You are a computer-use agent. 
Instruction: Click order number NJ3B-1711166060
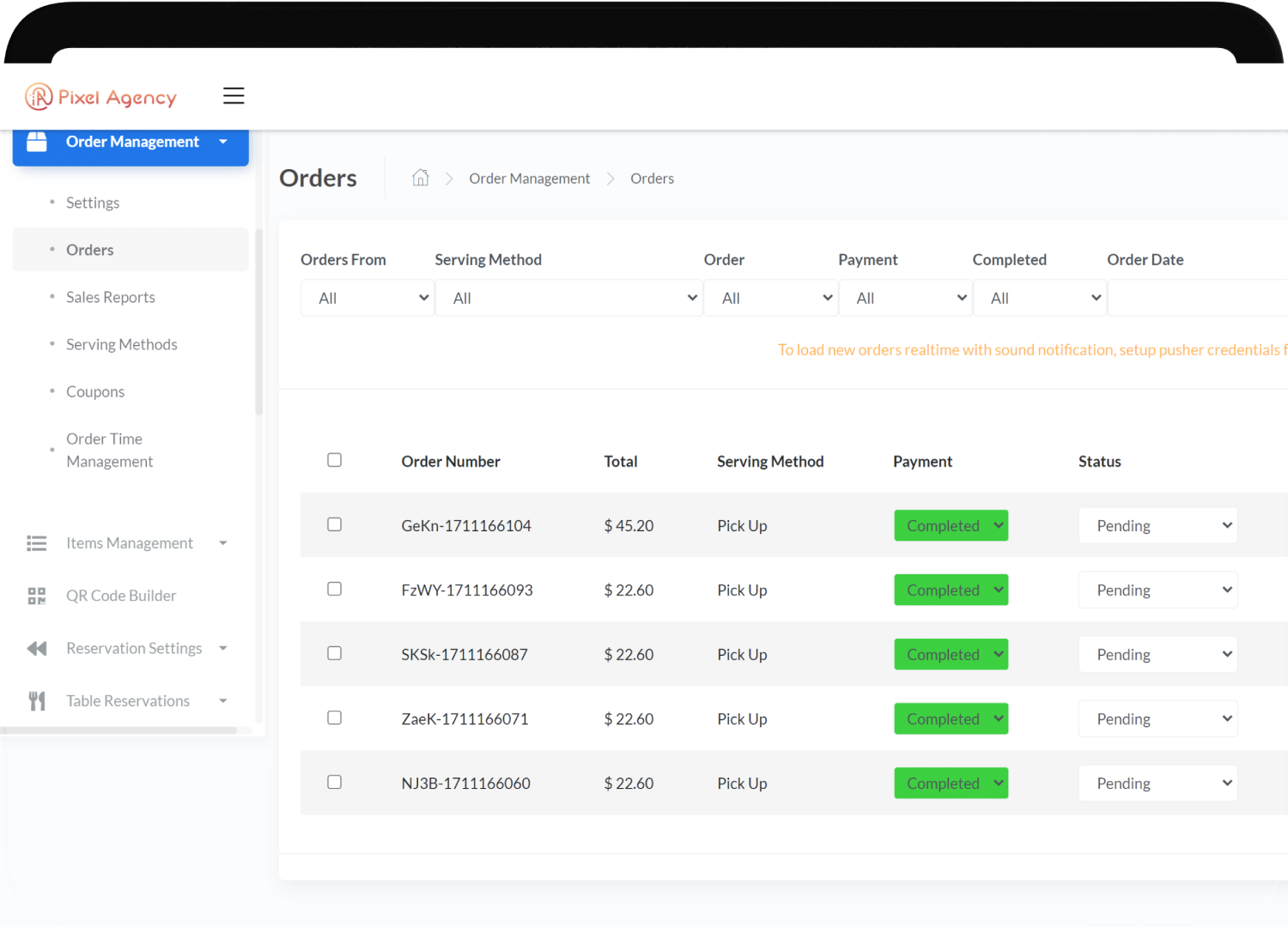pyautogui.click(x=466, y=783)
